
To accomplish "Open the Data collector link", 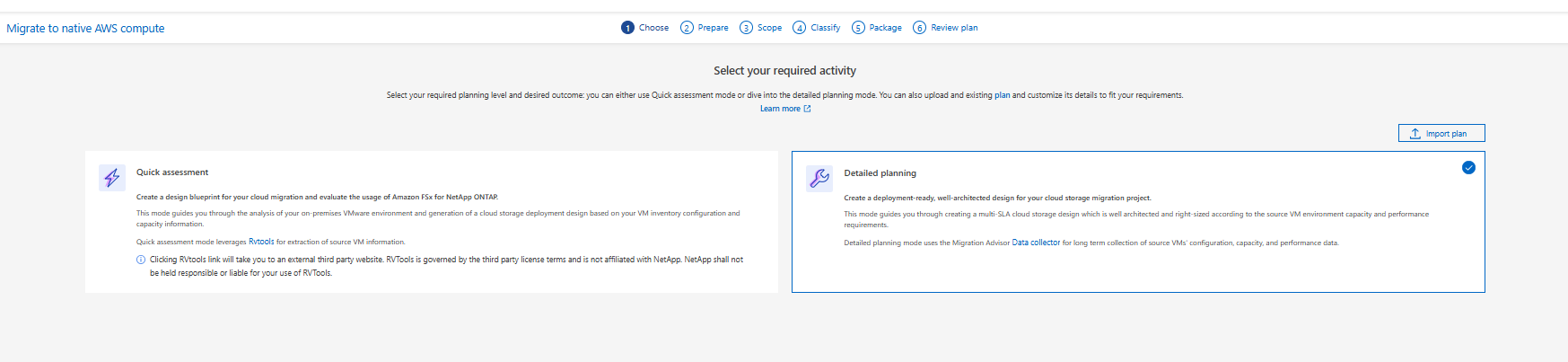I will [1036, 243].
